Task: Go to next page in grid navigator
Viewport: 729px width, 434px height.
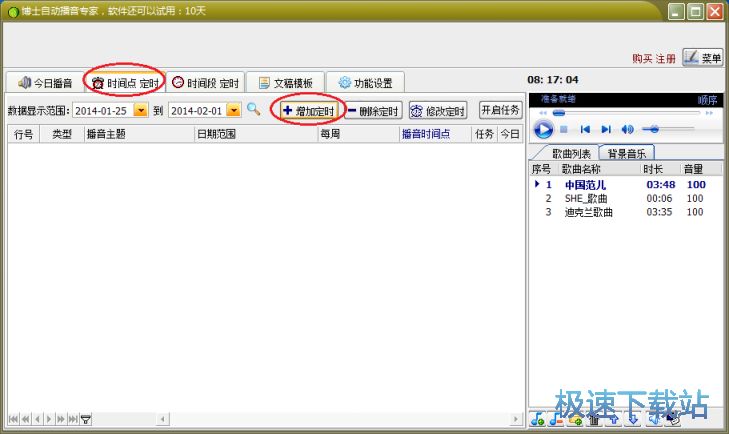Action: pyautogui.click(x=61, y=419)
